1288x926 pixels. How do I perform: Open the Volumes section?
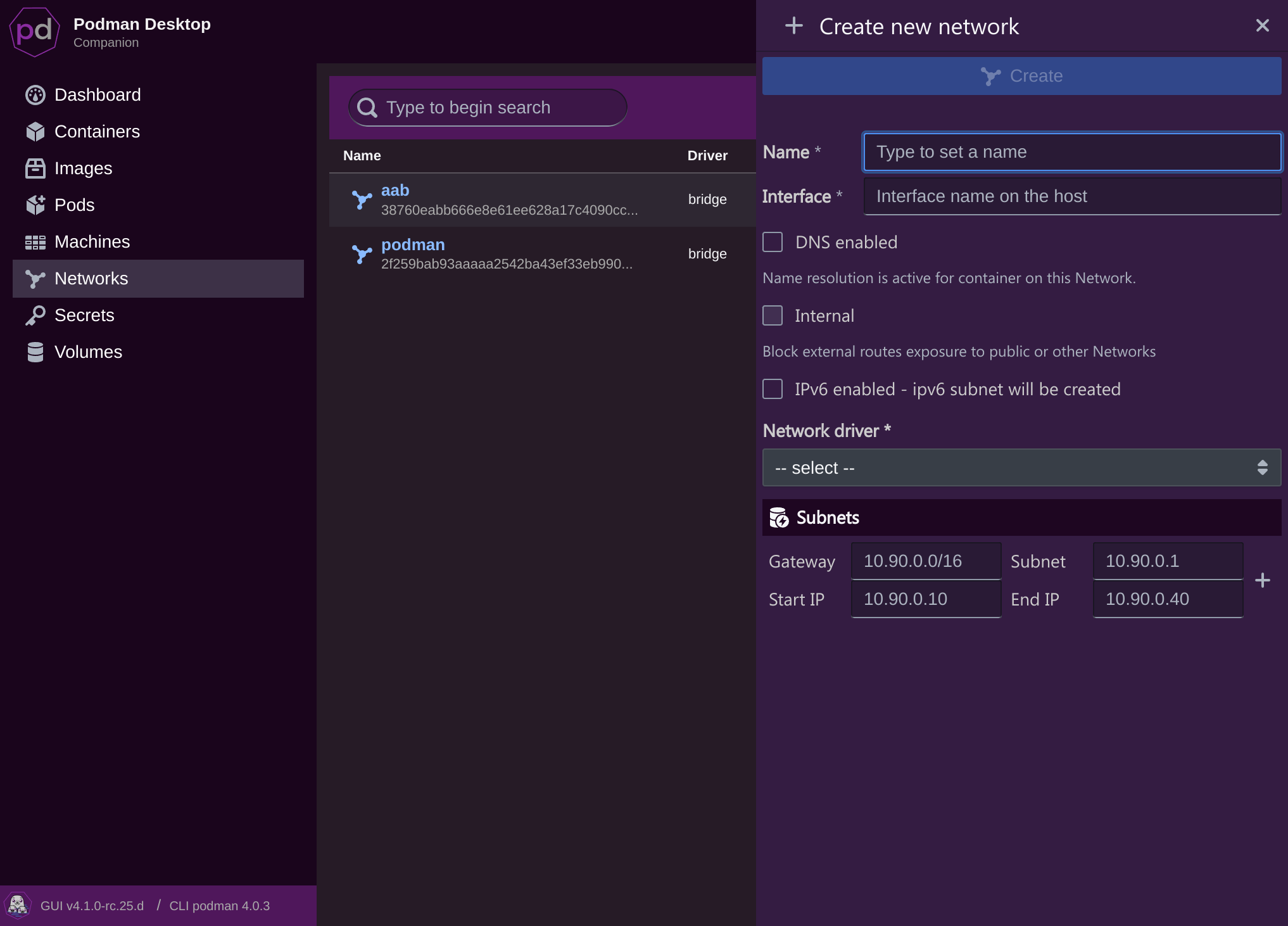88,352
